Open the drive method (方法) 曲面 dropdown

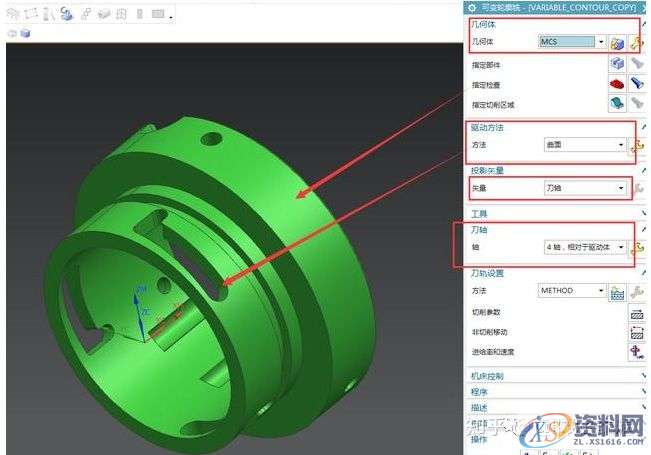tap(621, 145)
